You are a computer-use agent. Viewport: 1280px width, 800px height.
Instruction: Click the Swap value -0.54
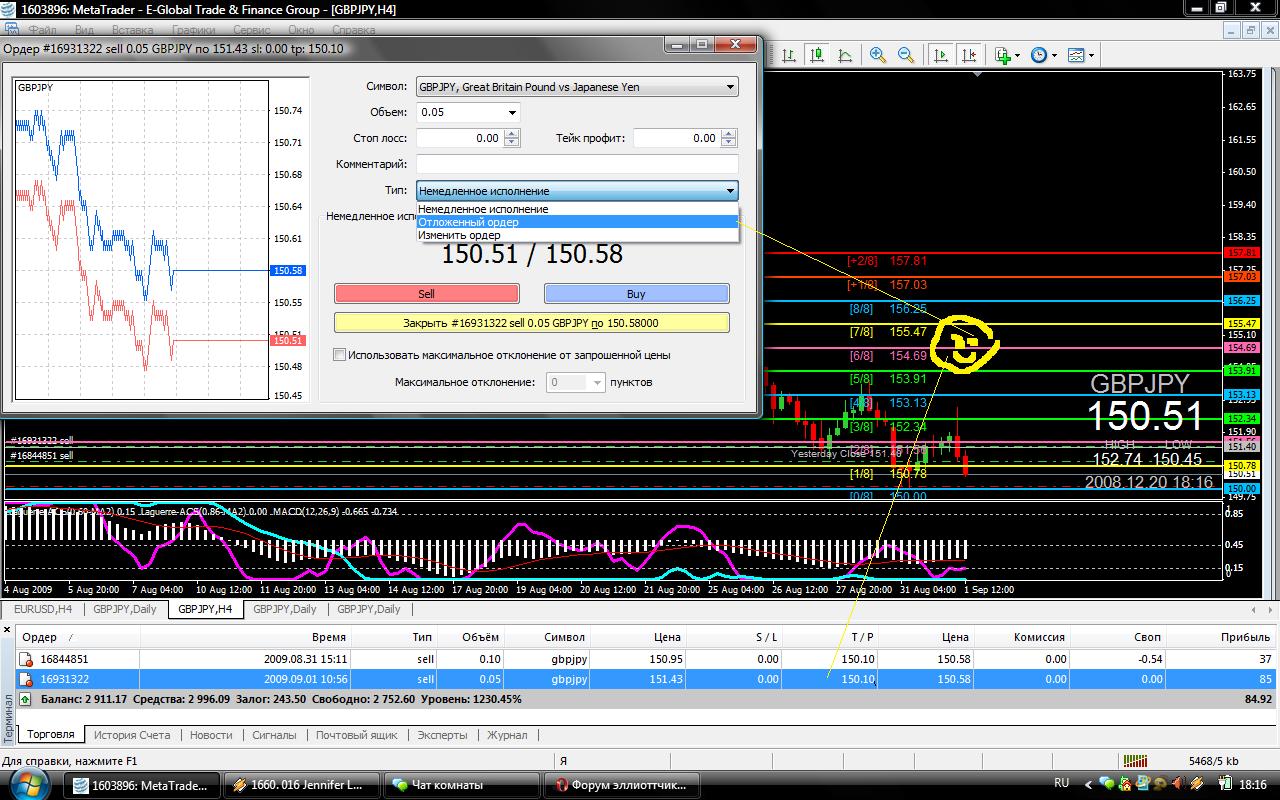coord(1148,659)
